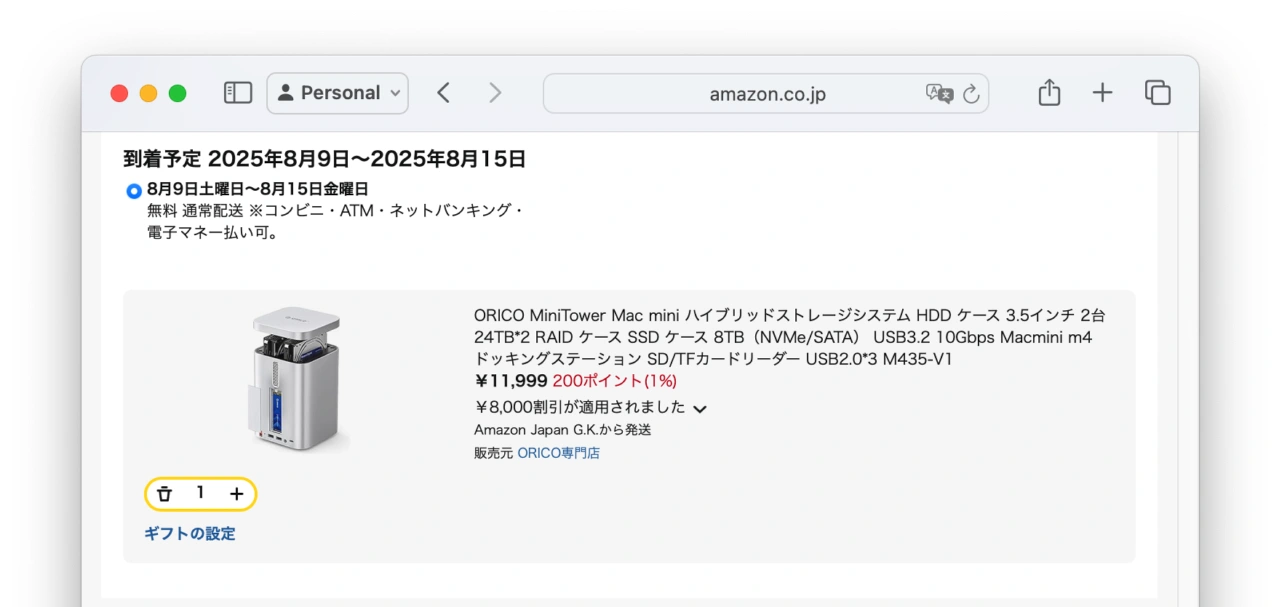Image resolution: width=1280 pixels, height=607 pixels.
Task: Remove the item with the trash icon
Action: (164, 493)
